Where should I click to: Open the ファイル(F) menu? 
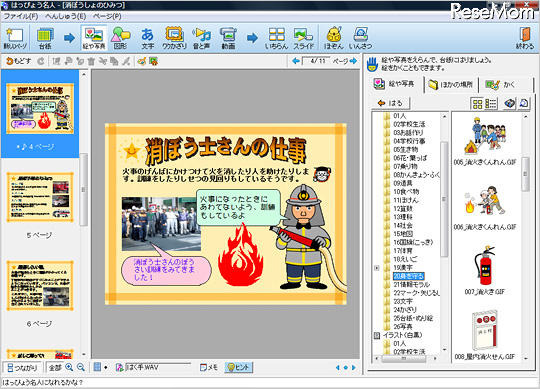pyautogui.click(x=21, y=16)
